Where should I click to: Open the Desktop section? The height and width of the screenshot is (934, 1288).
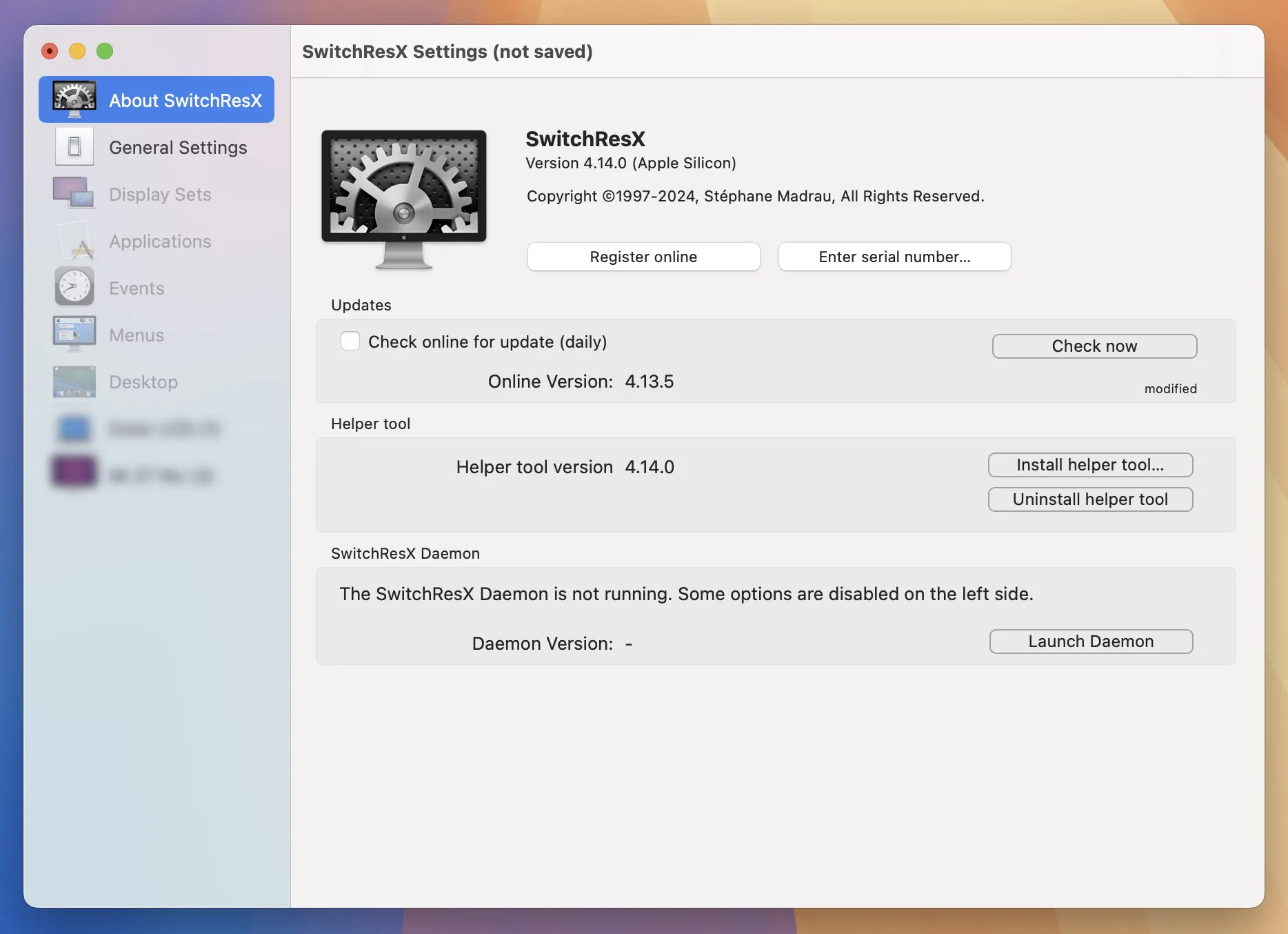(x=157, y=381)
